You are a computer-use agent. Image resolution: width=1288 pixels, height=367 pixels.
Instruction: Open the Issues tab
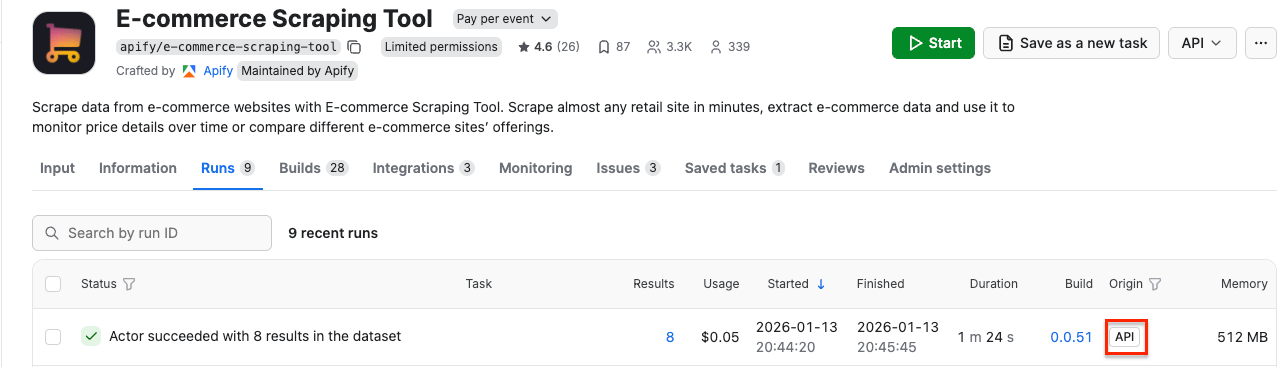pos(628,168)
